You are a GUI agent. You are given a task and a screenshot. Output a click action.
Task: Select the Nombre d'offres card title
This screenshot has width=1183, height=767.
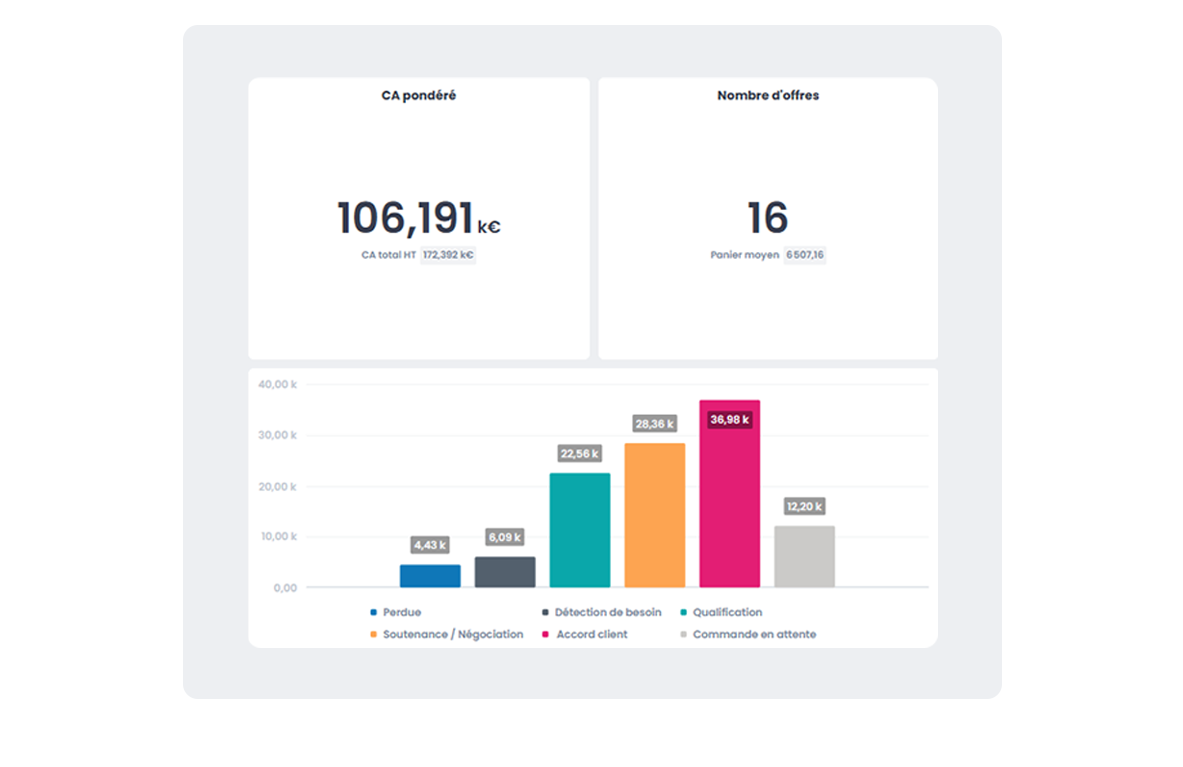768,96
